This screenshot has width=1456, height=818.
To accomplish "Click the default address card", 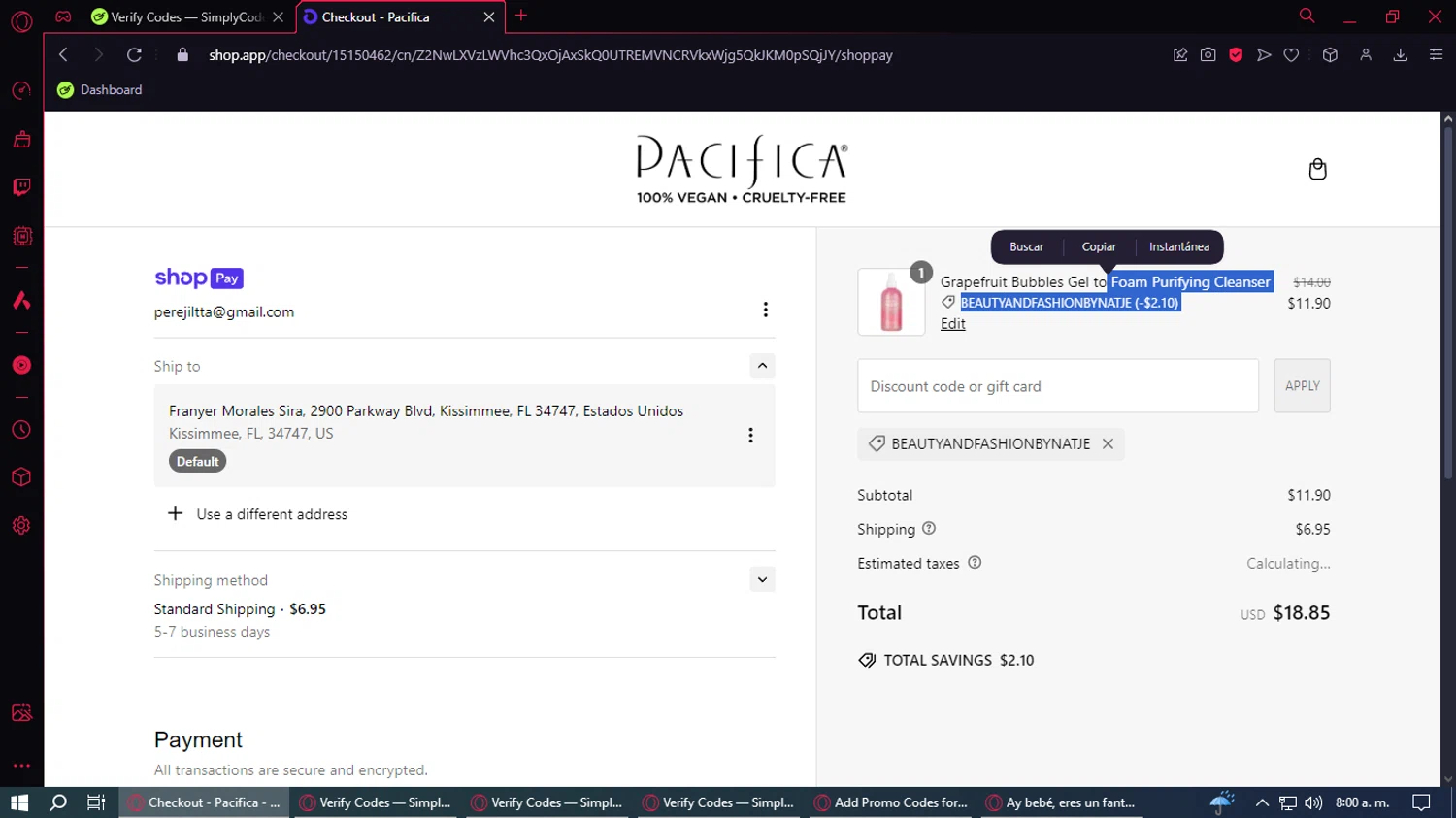I will pos(464,436).
